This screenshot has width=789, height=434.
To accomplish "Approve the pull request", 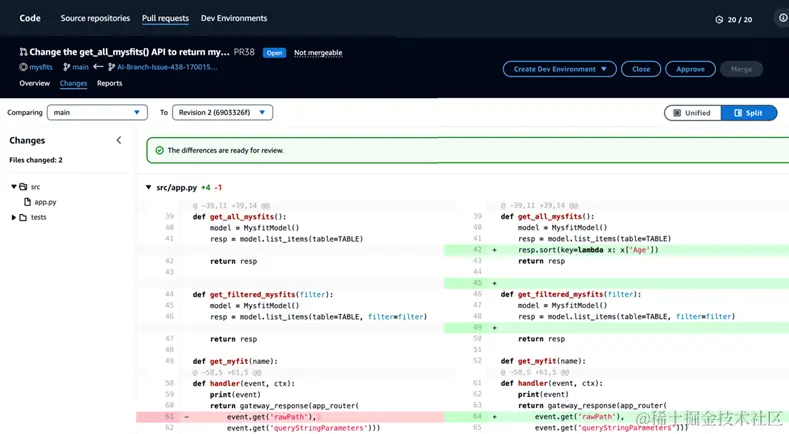I will pyautogui.click(x=690, y=69).
